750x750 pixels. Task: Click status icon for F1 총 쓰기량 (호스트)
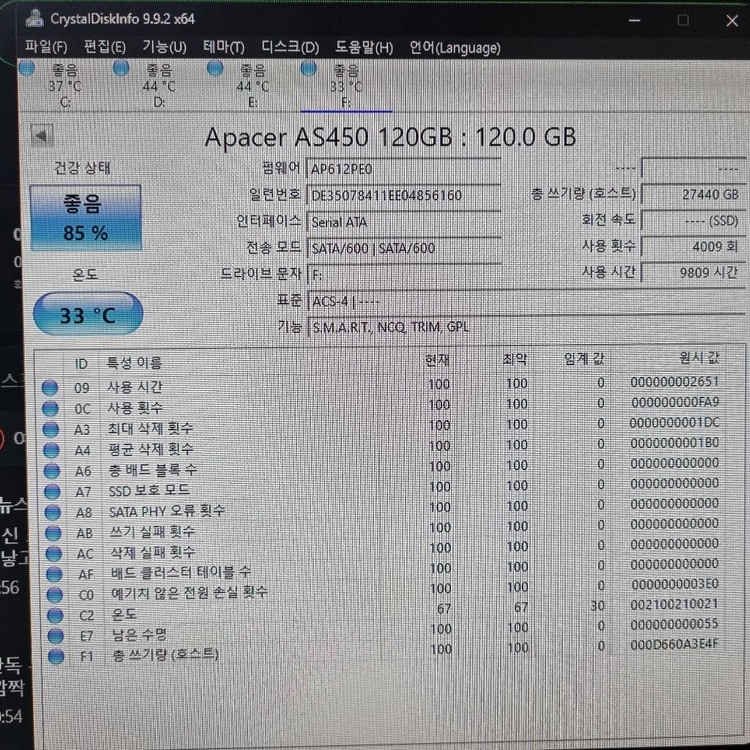coord(56,656)
